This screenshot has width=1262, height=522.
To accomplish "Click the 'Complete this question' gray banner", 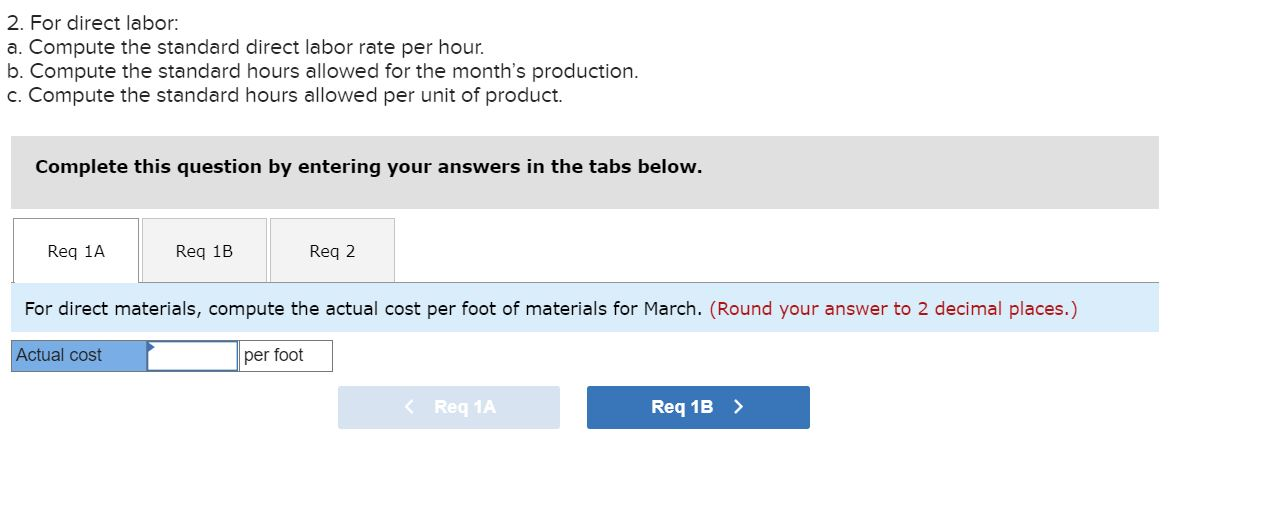I will coord(584,172).
